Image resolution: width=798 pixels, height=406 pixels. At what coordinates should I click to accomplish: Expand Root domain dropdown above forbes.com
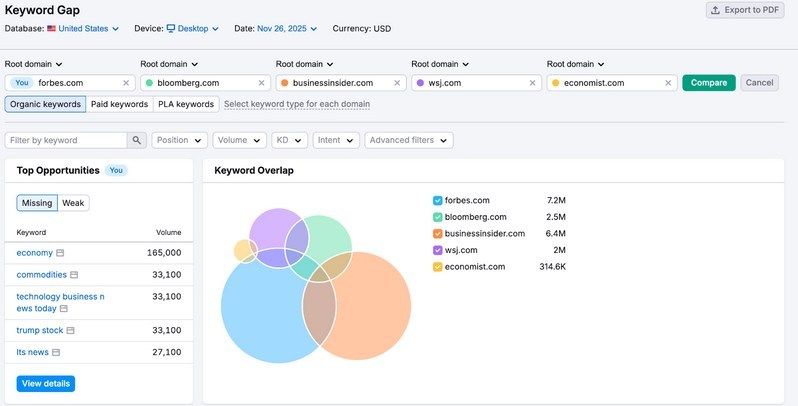pos(34,64)
